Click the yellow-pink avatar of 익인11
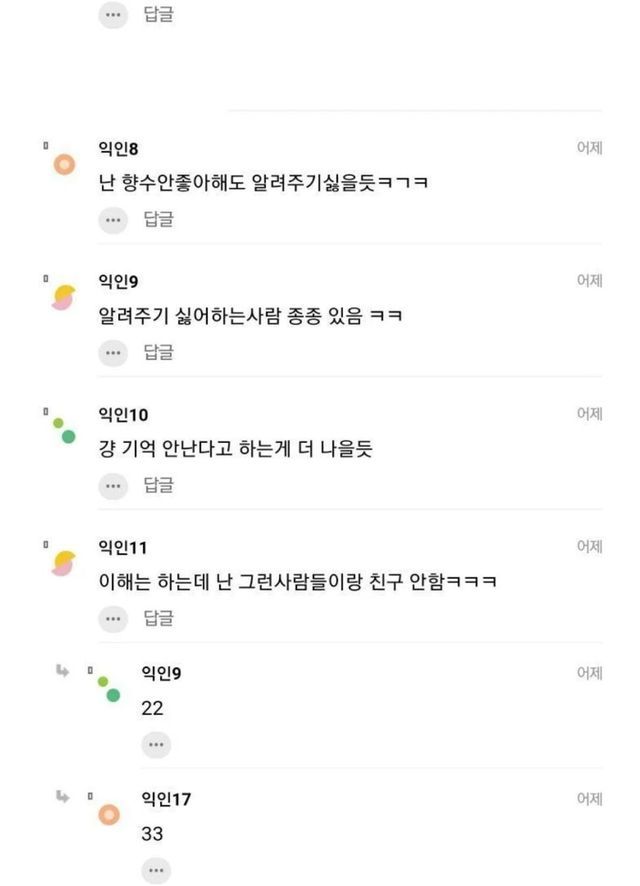Screen dimensions: 640x886 pos(64,563)
